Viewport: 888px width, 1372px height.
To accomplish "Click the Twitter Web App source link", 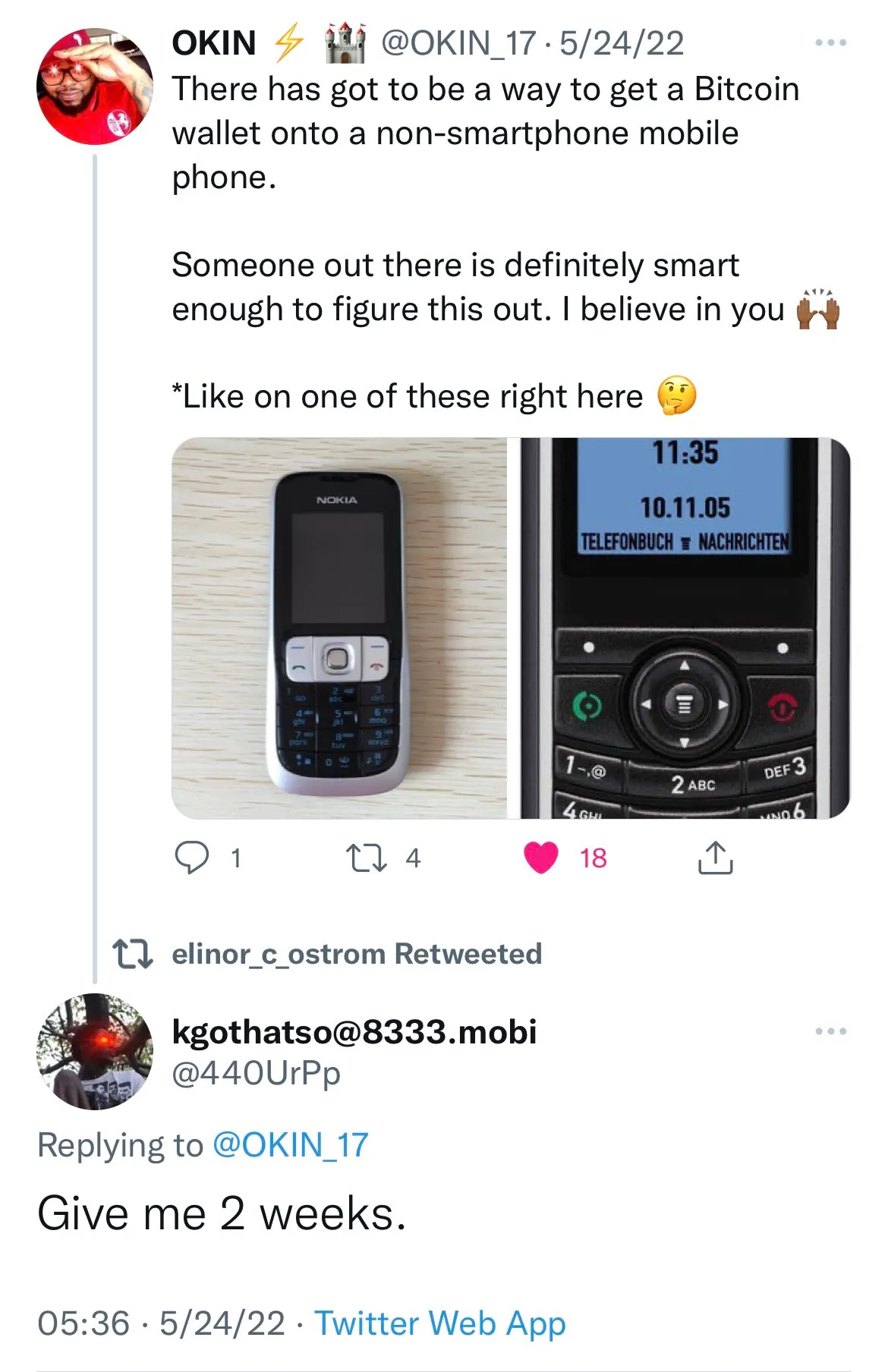I will coord(440,1323).
